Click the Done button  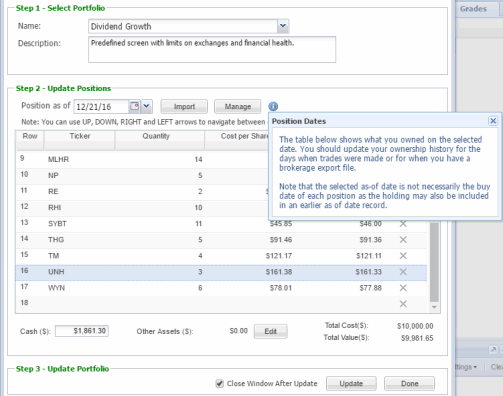(409, 383)
